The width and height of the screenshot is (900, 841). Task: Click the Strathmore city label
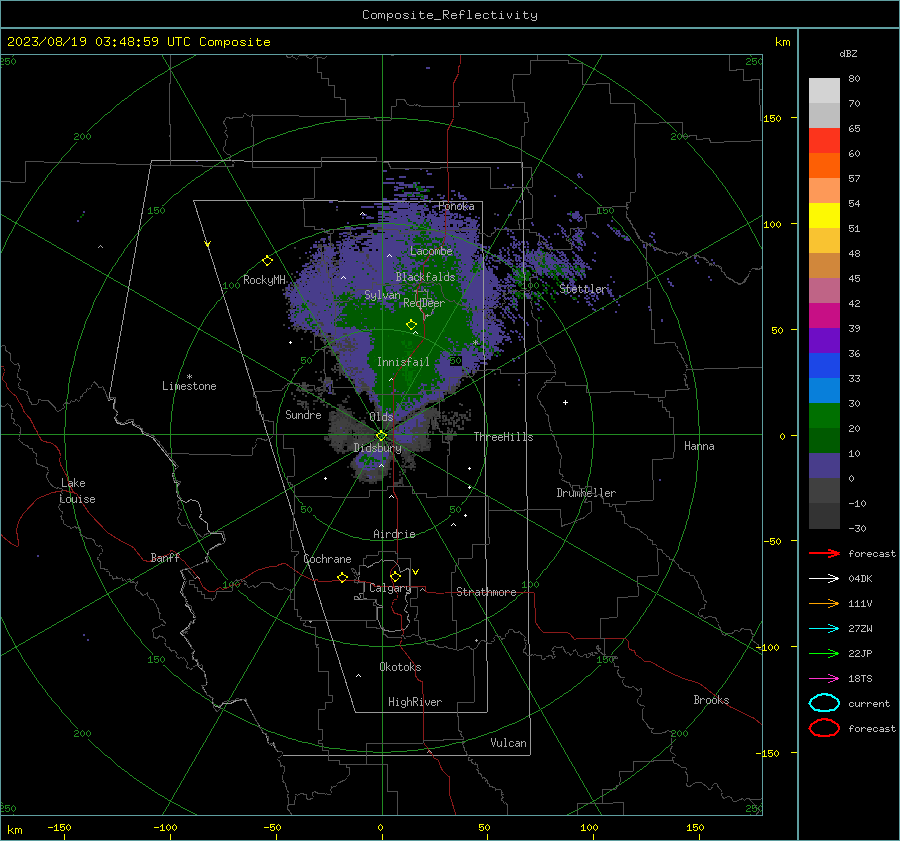click(x=486, y=592)
